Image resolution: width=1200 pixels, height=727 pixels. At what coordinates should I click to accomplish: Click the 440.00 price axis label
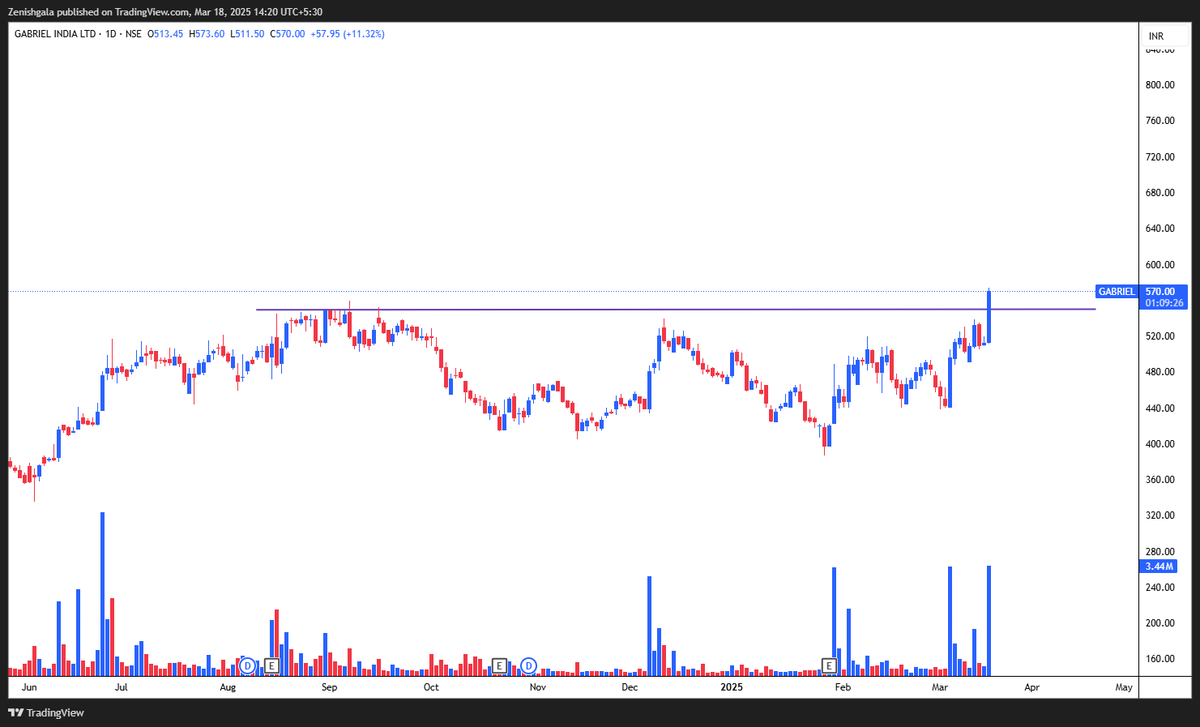pyautogui.click(x=1160, y=408)
